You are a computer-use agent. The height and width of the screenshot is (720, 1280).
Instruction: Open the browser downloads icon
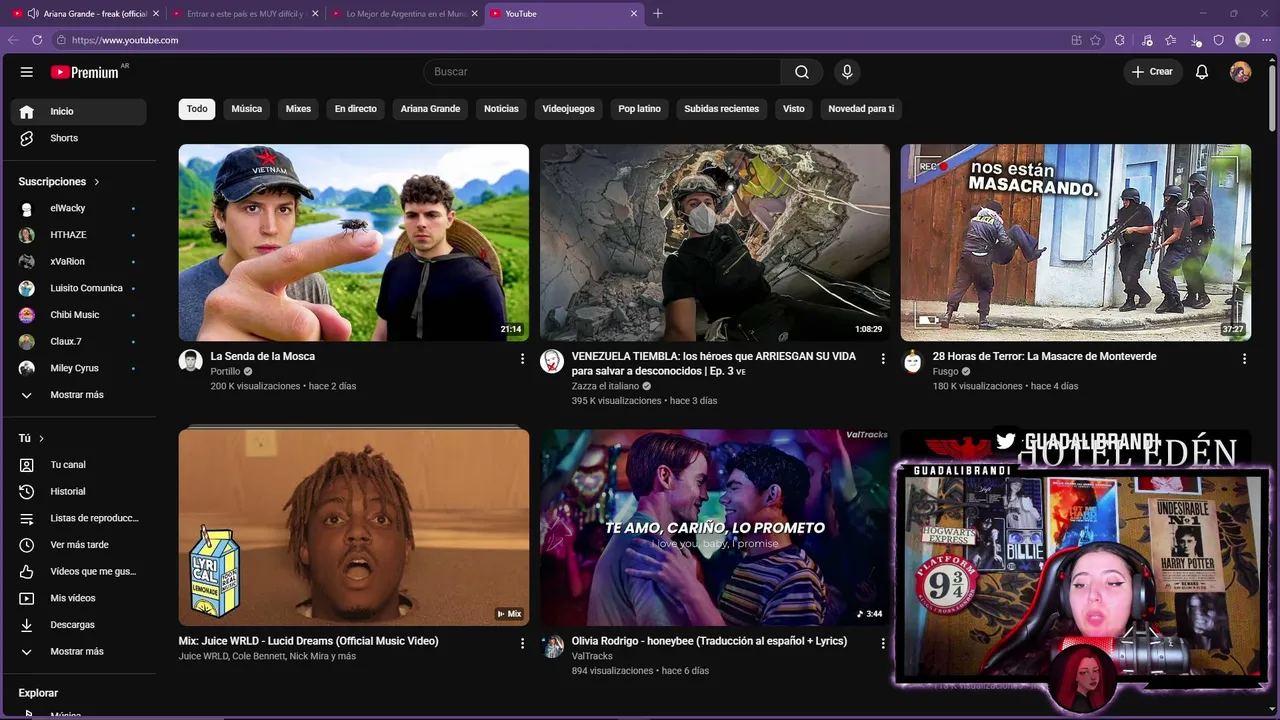point(1196,40)
